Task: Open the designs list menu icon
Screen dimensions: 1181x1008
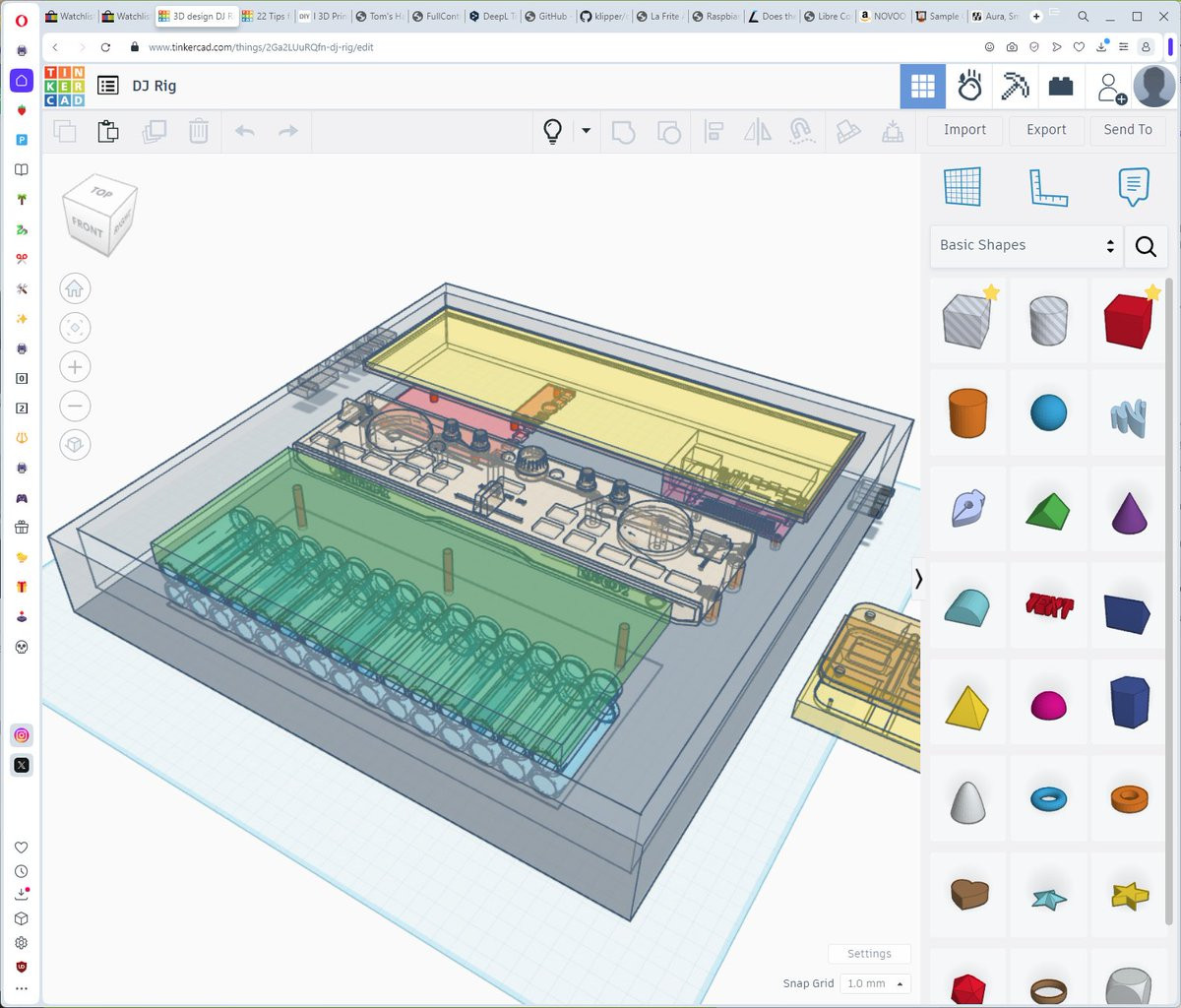Action: point(108,86)
